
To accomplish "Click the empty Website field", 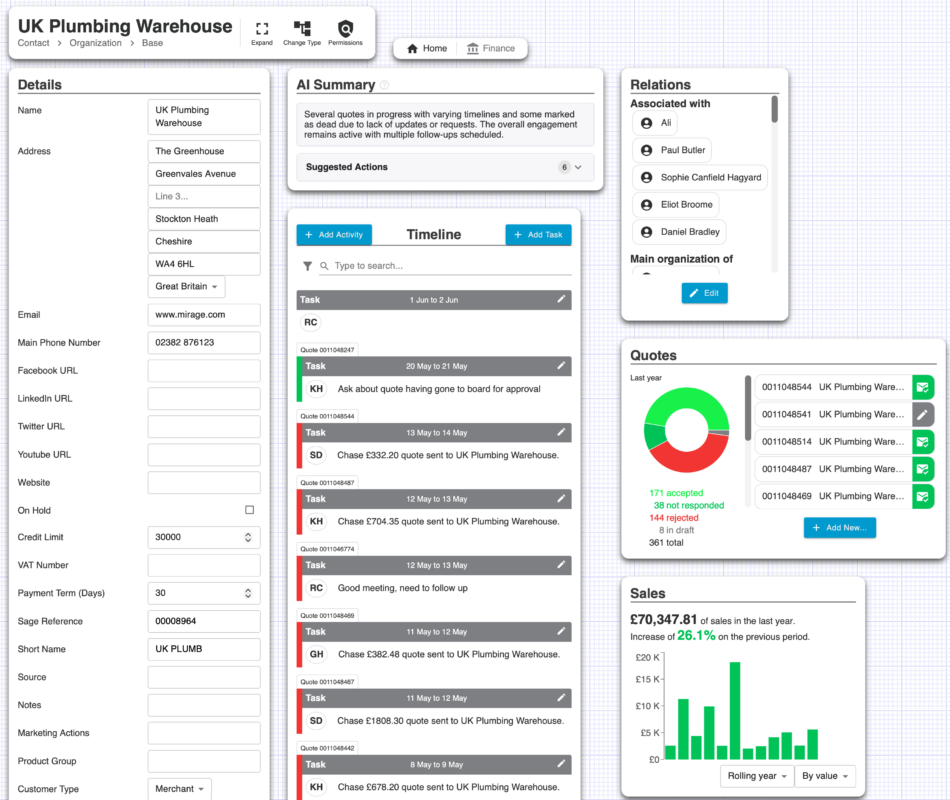I will [x=204, y=483].
